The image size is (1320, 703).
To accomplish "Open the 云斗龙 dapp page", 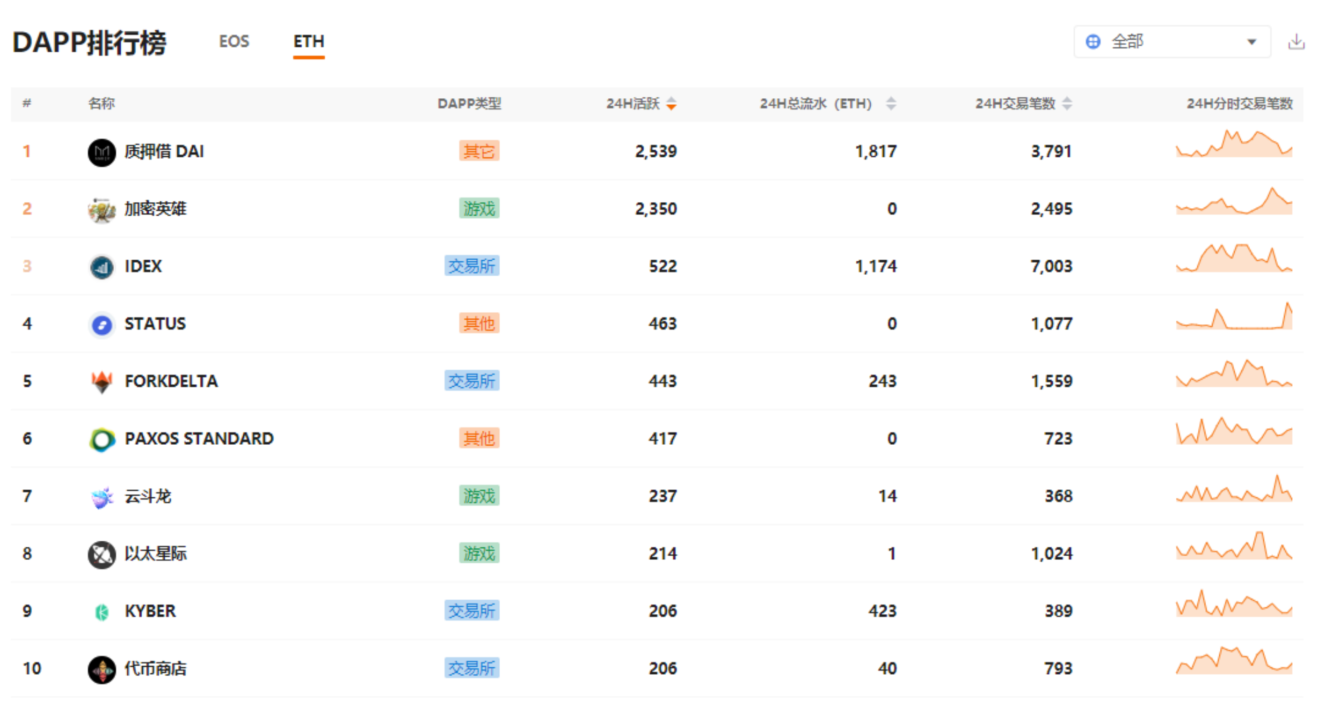I will tap(148, 496).
